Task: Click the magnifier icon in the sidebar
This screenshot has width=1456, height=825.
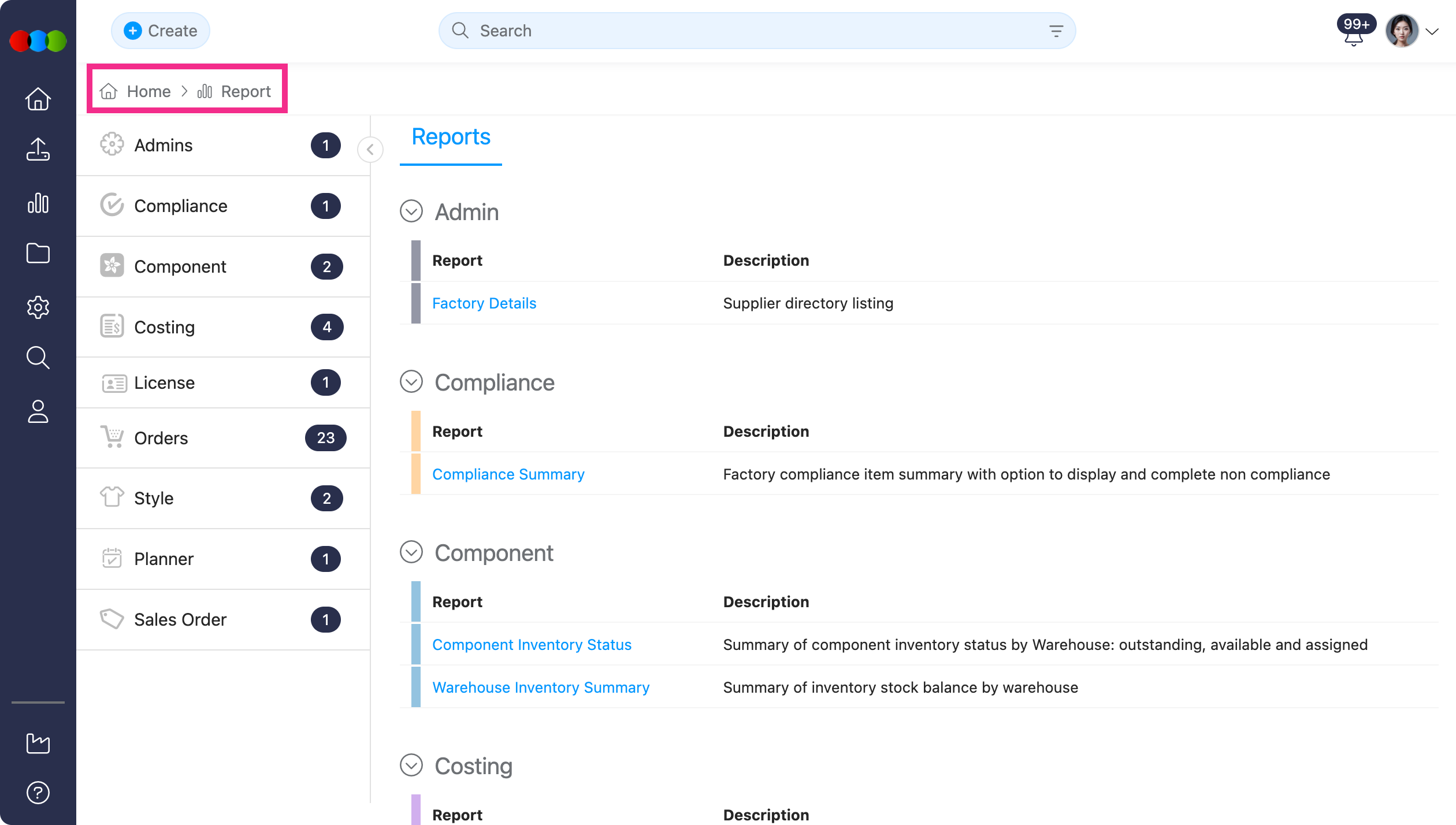Action: [38, 358]
